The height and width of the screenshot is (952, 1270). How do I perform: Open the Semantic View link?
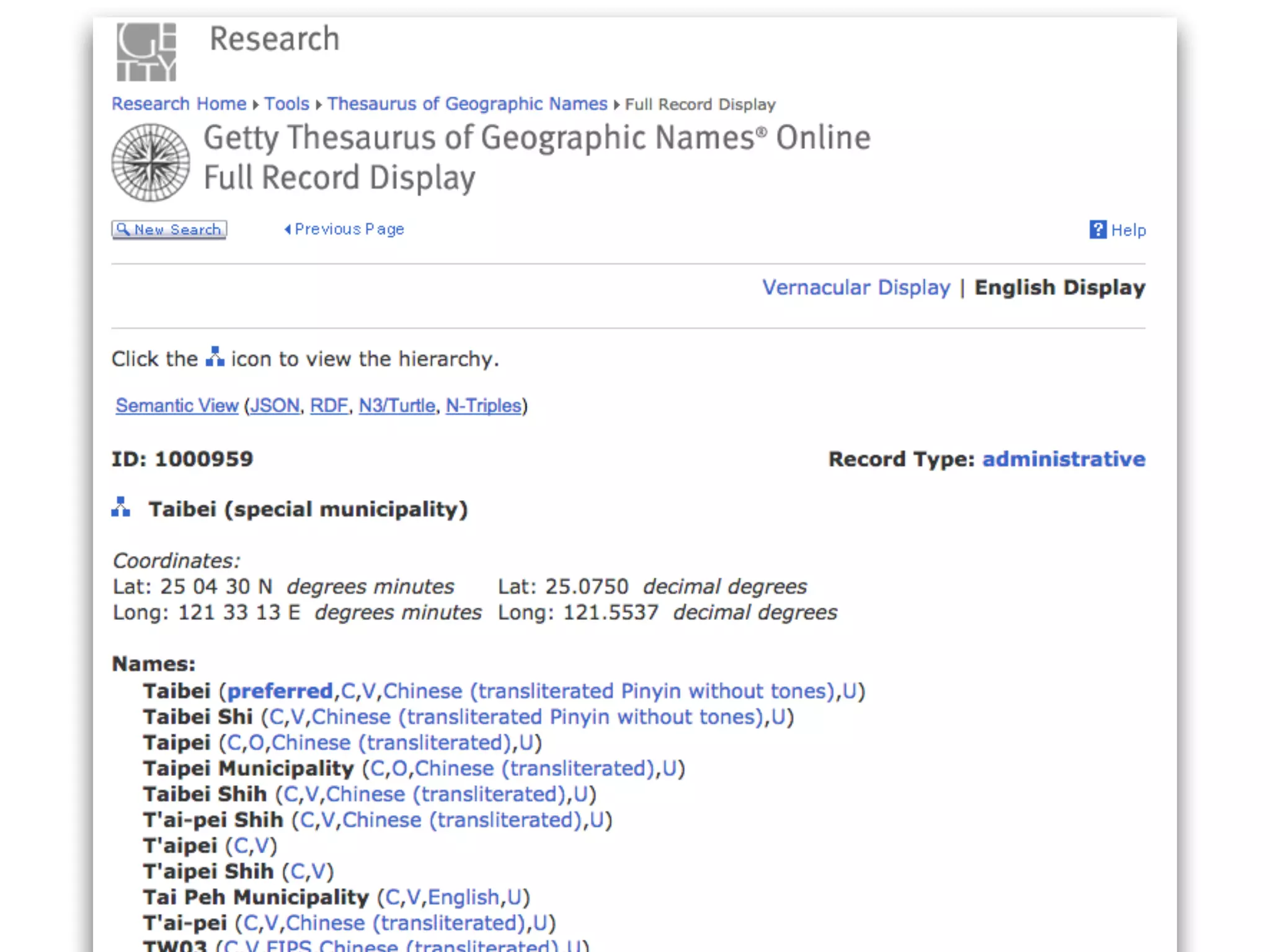[177, 405]
